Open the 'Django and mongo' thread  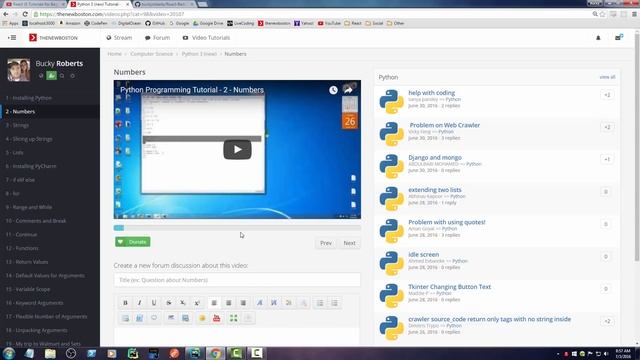(x=435, y=157)
